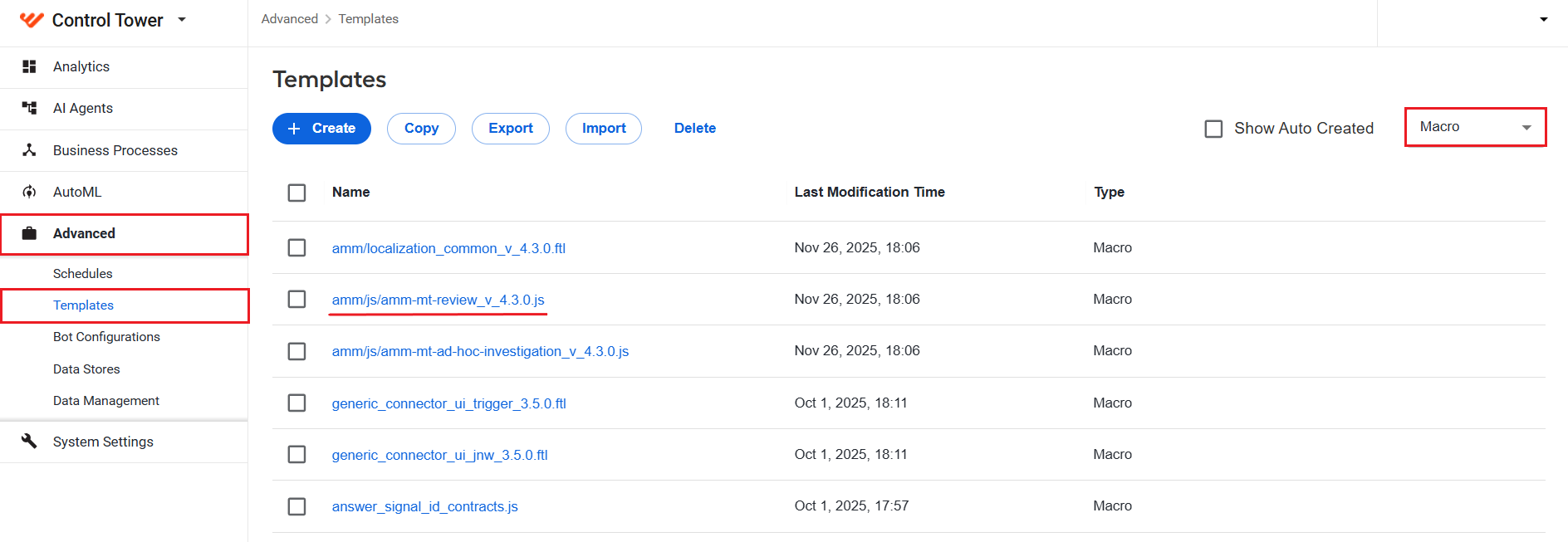The image size is (1568, 542).
Task: Open the Schedules submenu item
Action: pyautogui.click(x=82, y=273)
